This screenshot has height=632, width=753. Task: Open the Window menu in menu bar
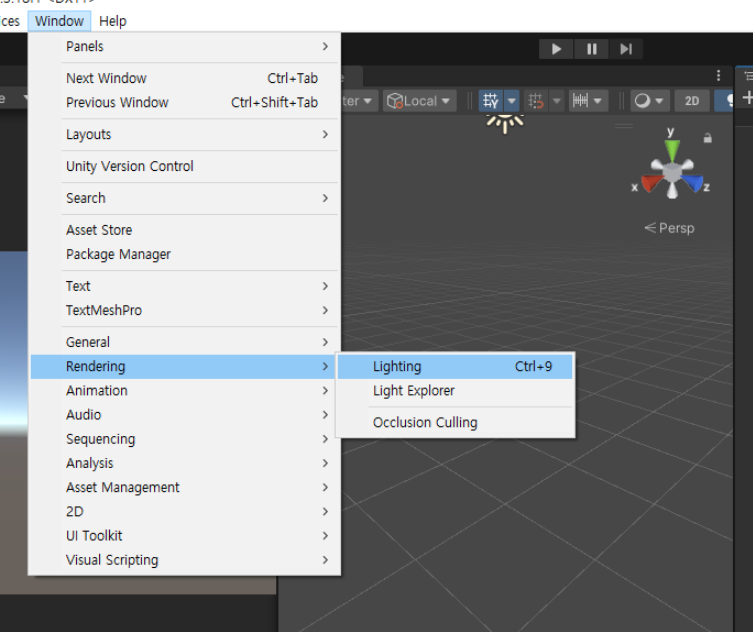(x=60, y=21)
